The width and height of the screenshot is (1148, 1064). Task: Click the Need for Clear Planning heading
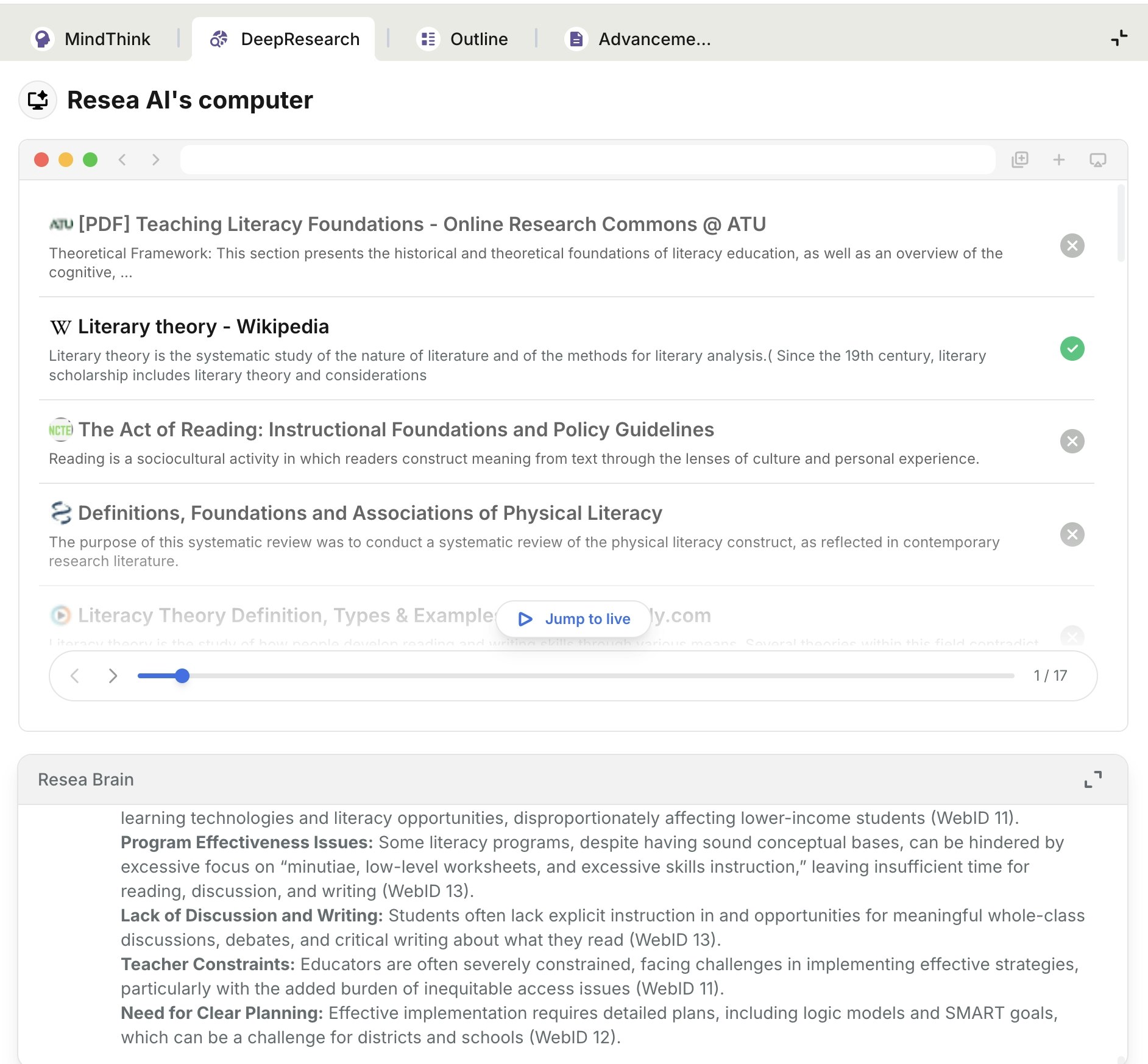222,1013
